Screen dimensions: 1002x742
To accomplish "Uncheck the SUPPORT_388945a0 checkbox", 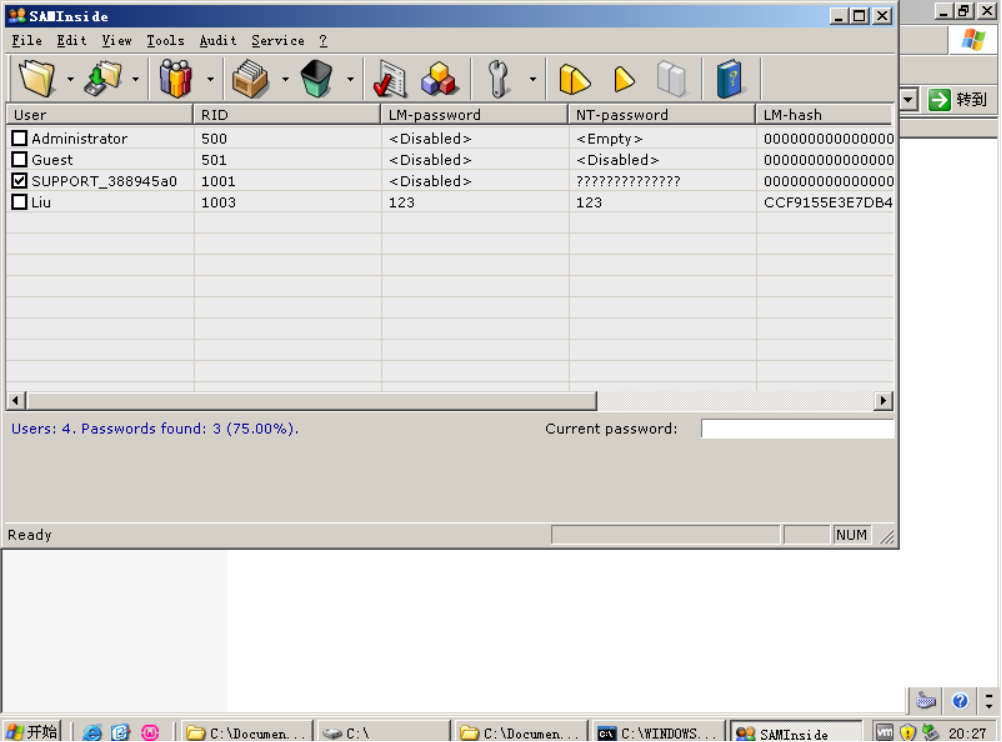I will [x=19, y=181].
